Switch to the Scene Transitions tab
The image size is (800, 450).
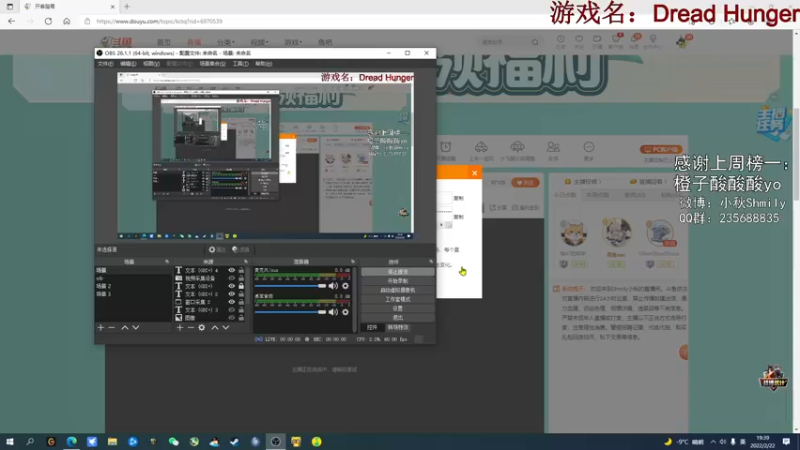398,328
